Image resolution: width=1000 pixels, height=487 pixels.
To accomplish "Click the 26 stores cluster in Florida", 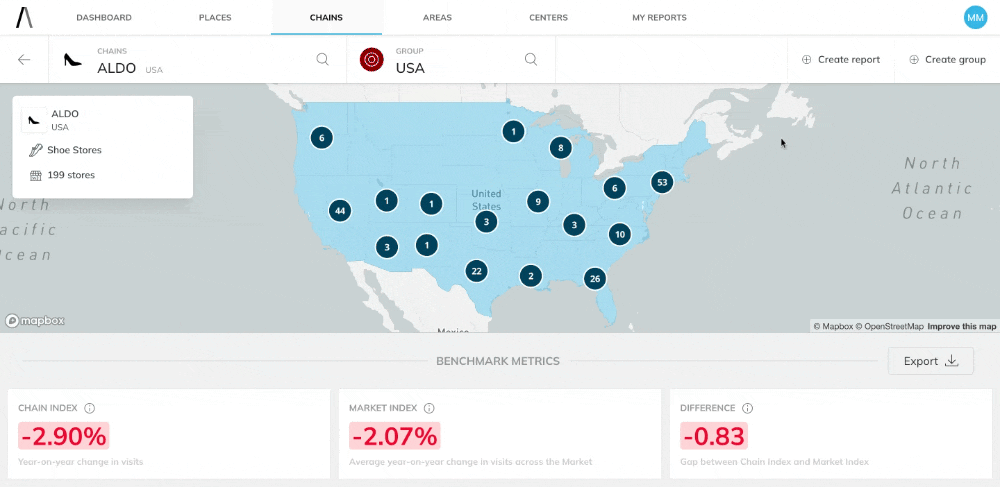I will (x=595, y=279).
